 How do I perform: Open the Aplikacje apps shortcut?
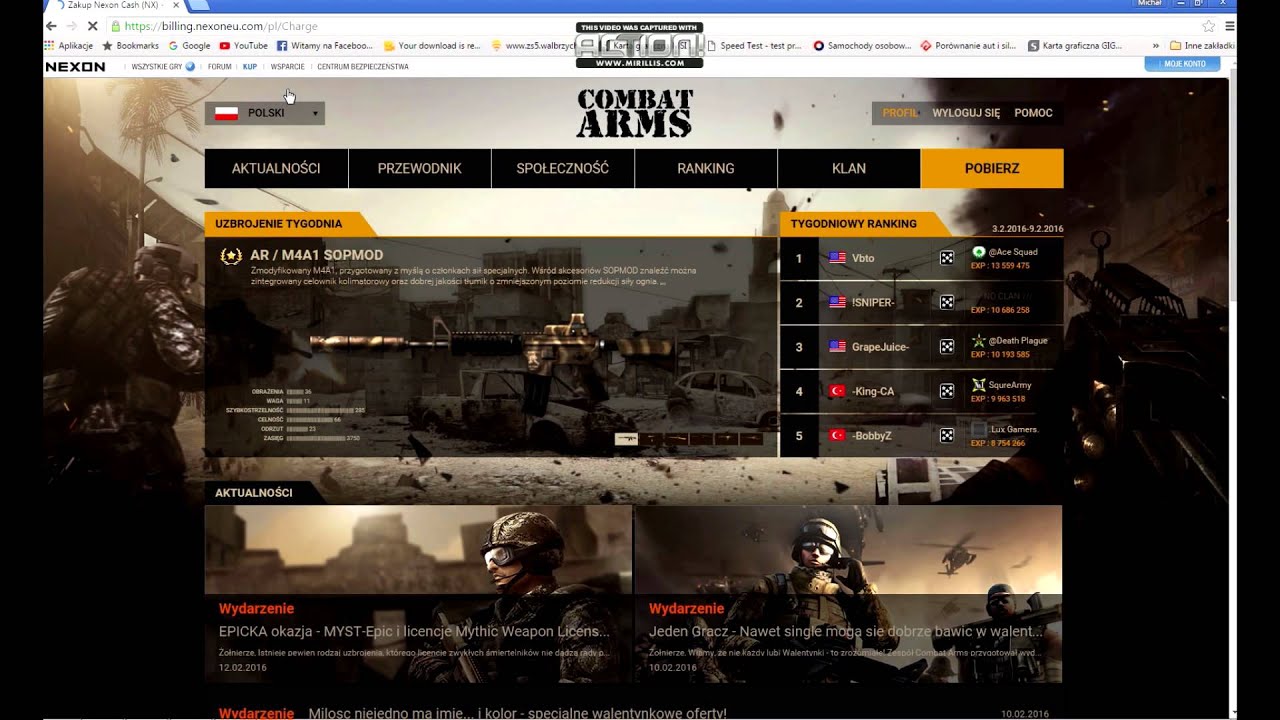[69, 45]
